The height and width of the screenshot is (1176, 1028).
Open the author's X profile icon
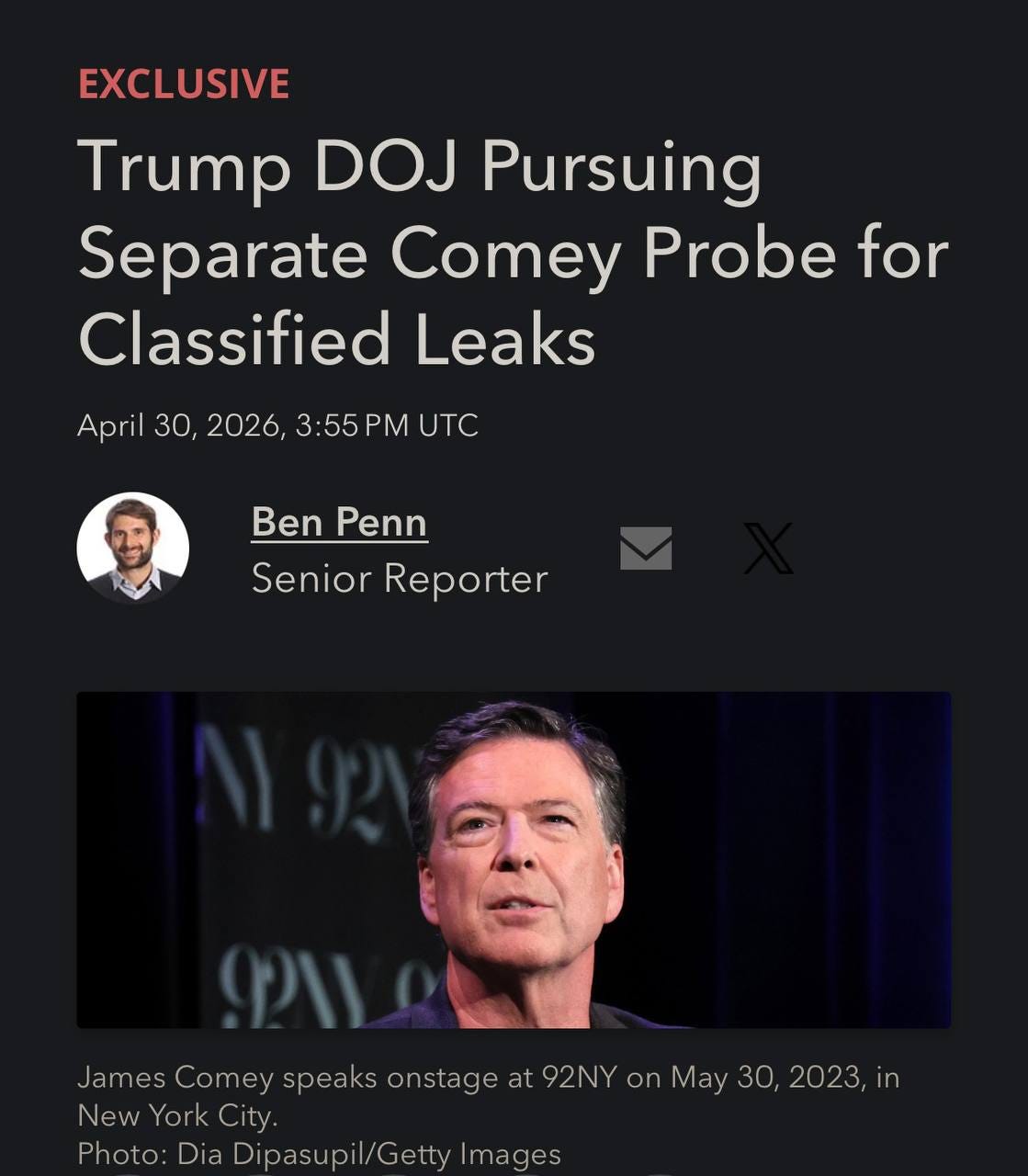tap(768, 548)
